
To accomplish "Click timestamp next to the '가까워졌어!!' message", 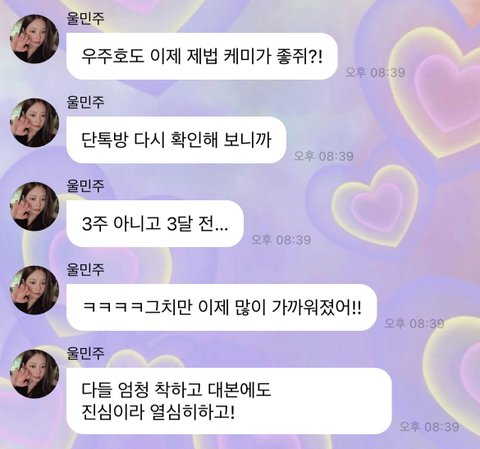I will click(x=414, y=323).
